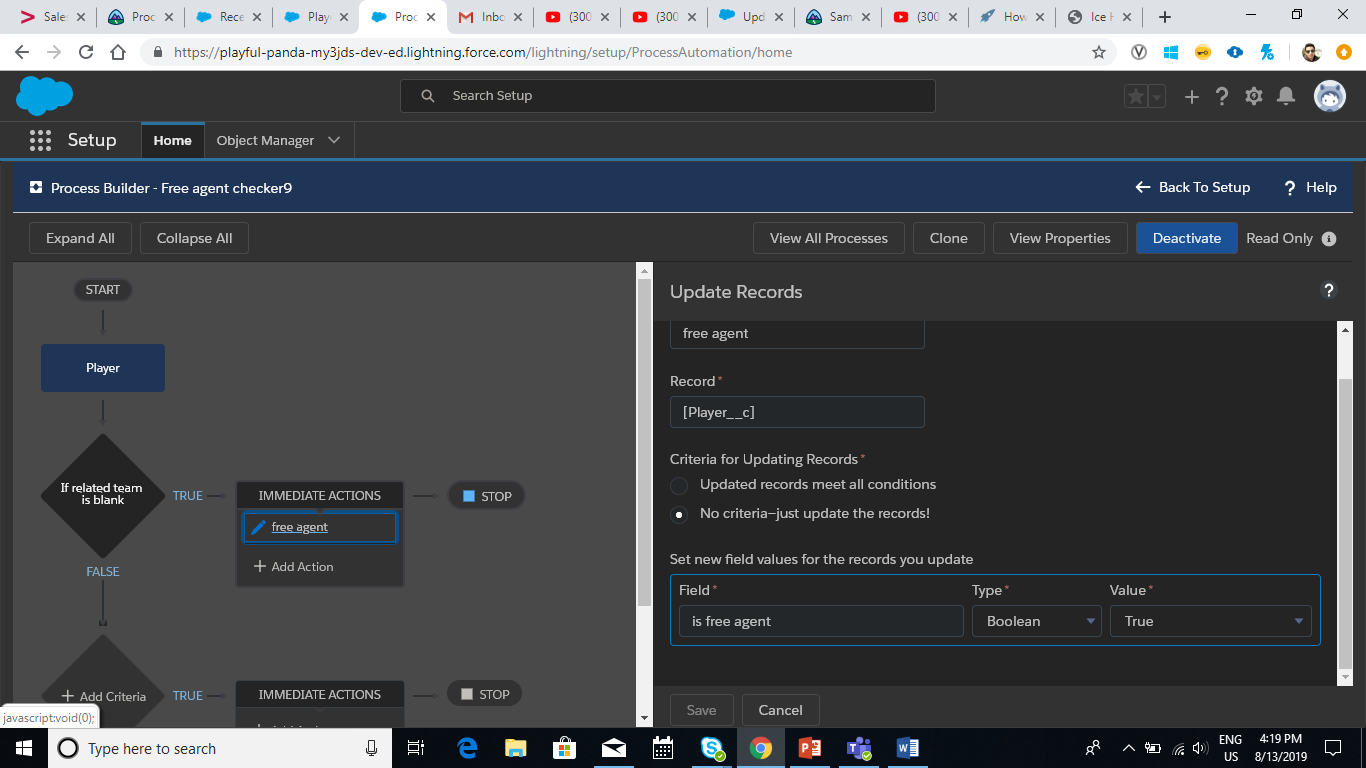This screenshot has height=768, width=1366.
Task: Click the Cortana microphone icon
Action: pyautogui.click(x=371, y=748)
